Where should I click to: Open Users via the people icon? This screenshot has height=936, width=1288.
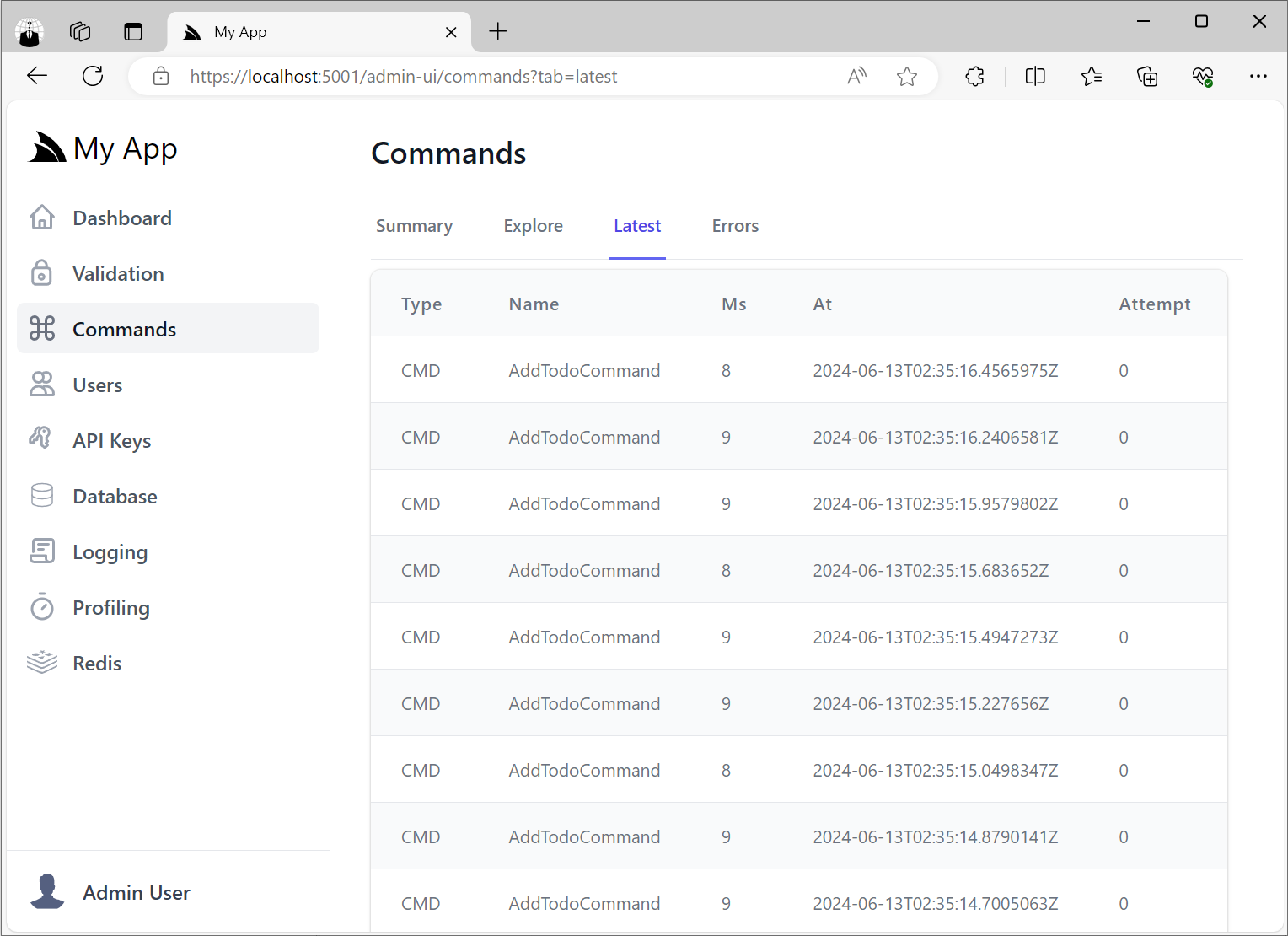pos(42,385)
